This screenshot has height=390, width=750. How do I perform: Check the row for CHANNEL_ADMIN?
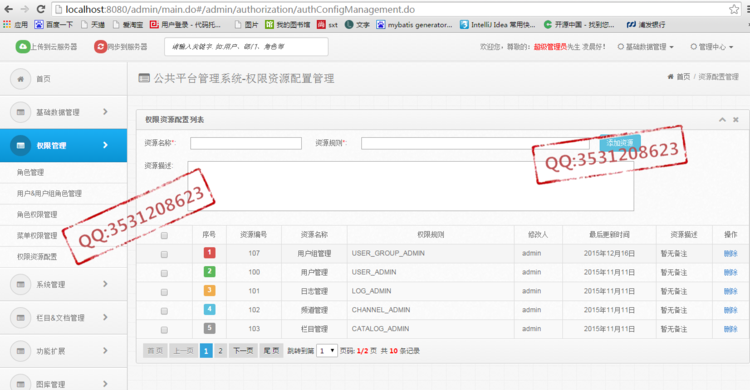coord(164,311)
